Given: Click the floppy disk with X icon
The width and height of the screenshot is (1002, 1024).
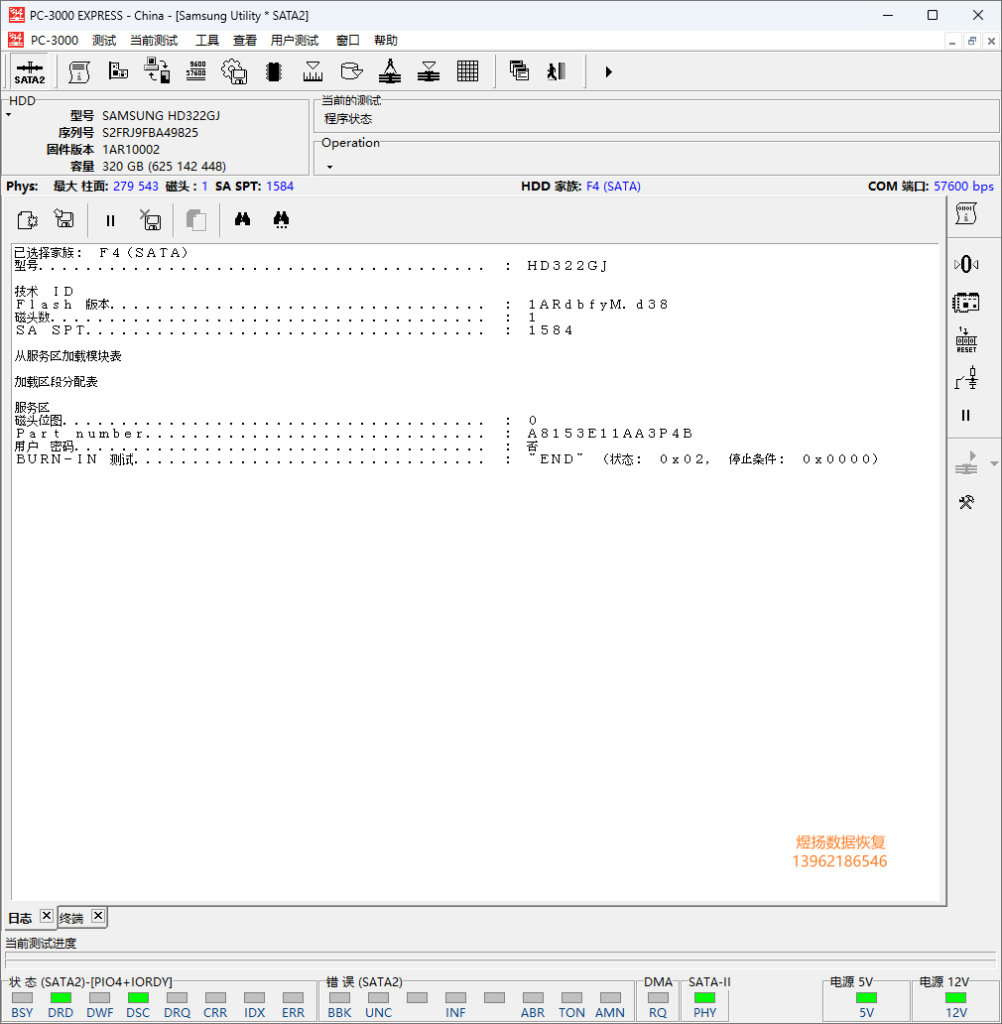Looking at the screenshot, I should [x=151, y=220].
